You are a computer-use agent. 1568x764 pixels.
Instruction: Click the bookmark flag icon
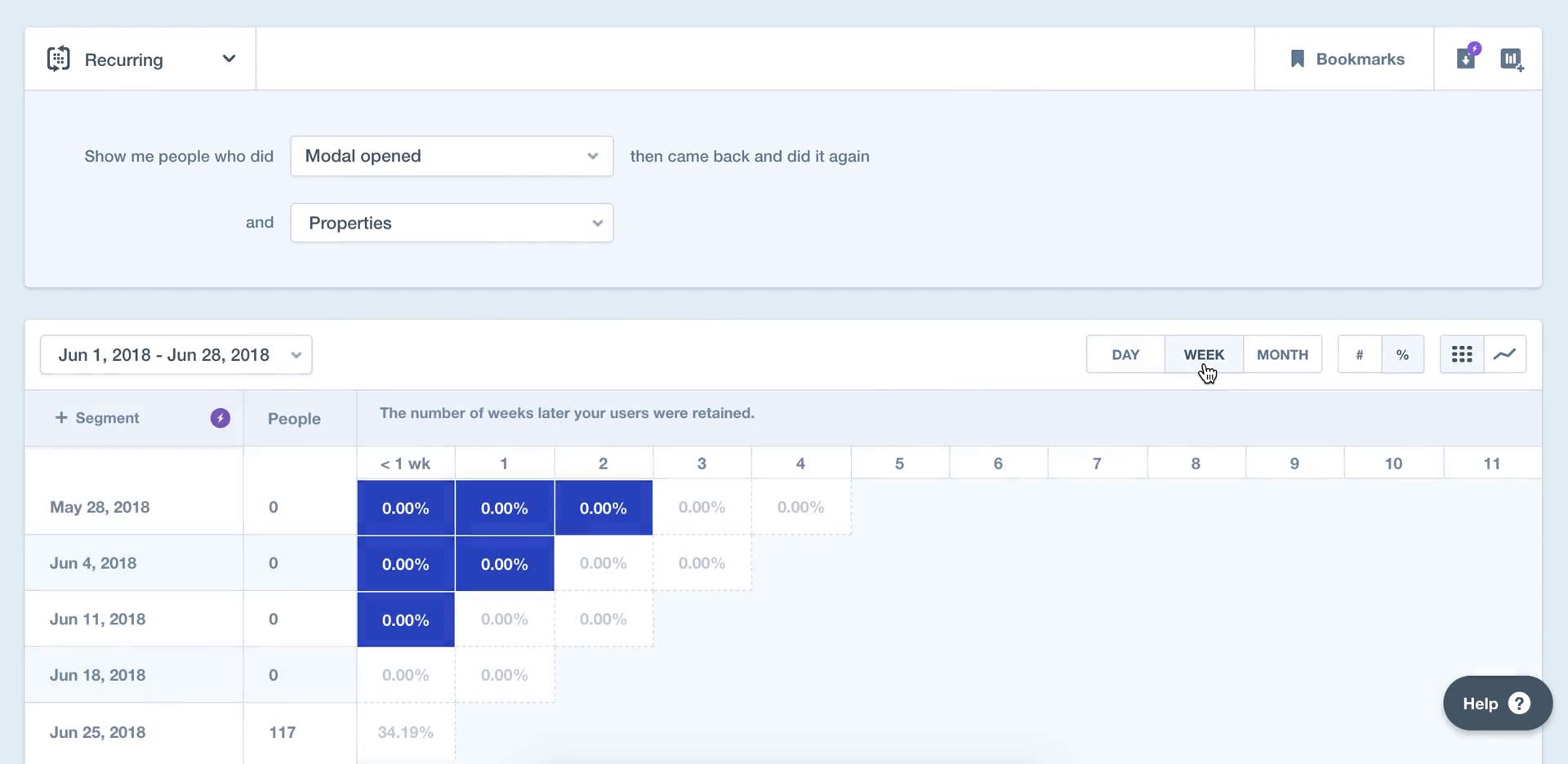[x=1297, y=59]
